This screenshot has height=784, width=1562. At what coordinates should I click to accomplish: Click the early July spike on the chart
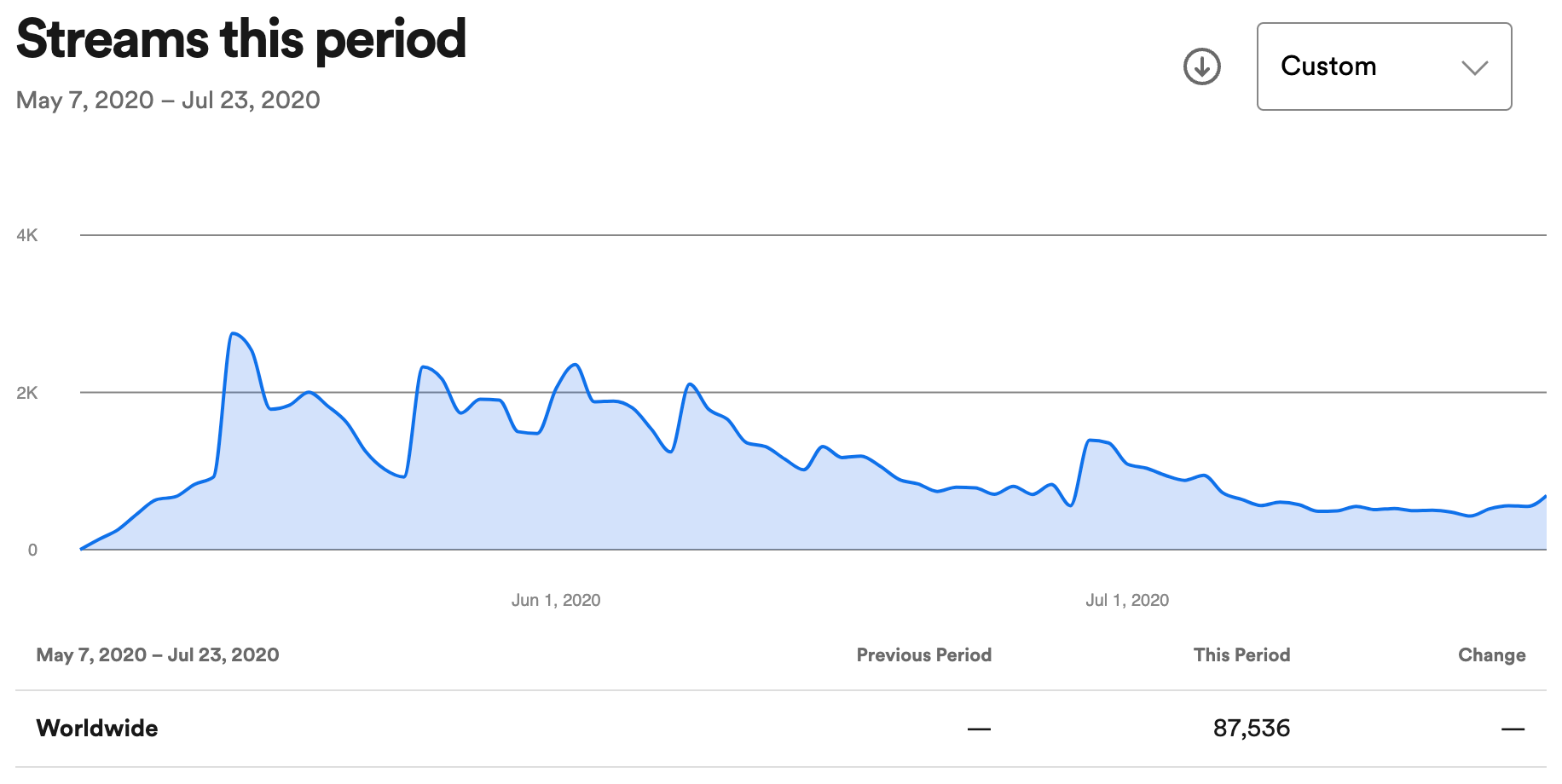(x=1091, y=441)
